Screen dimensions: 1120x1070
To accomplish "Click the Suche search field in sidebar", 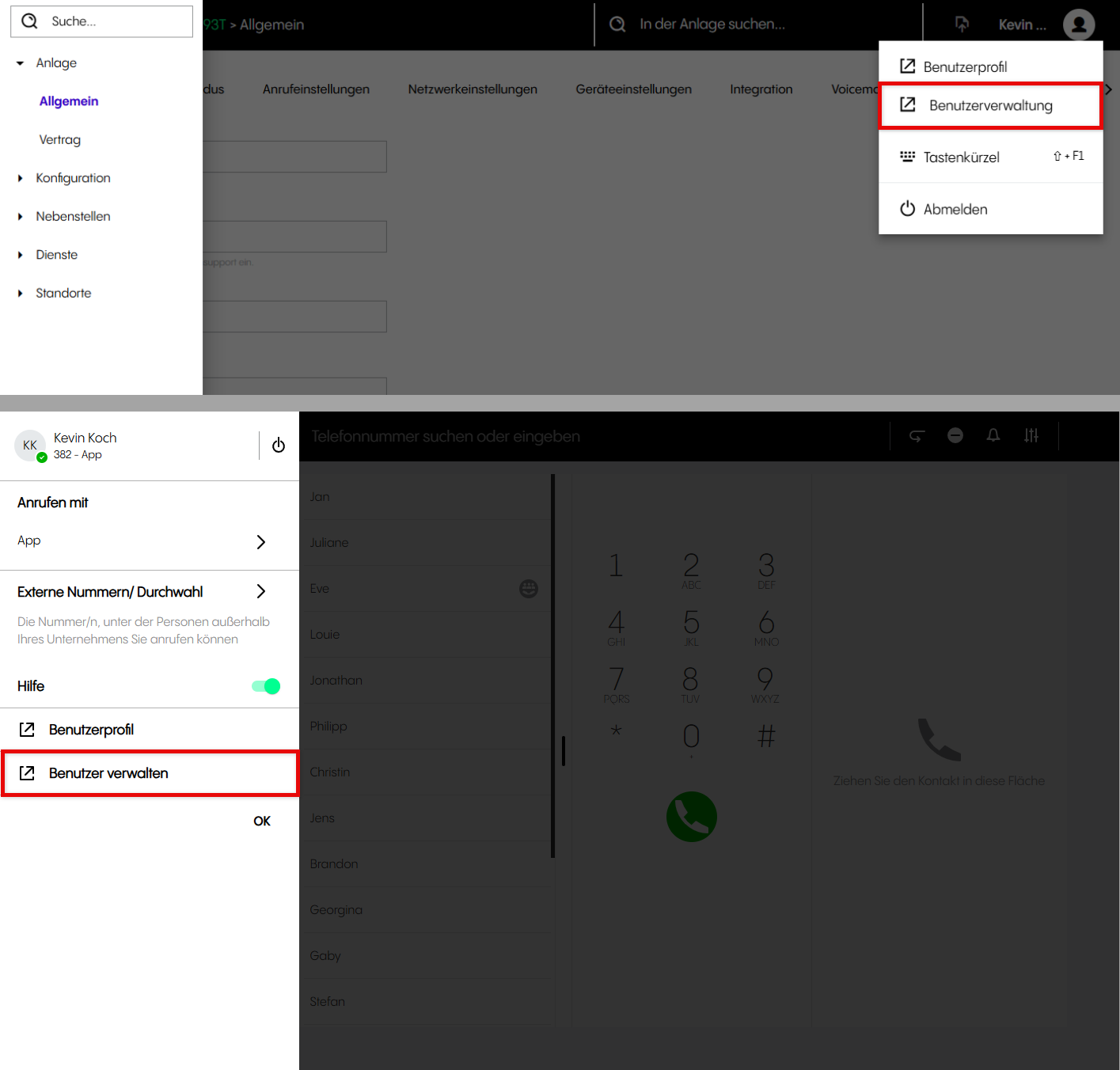I will click(x=111, y=21).
